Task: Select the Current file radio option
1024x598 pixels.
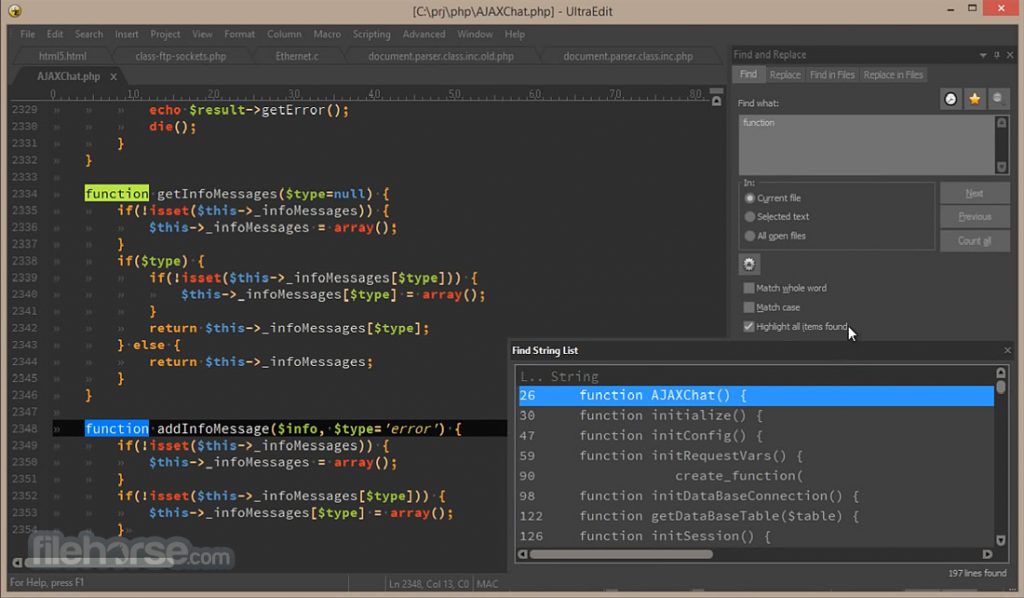Action: [749, 198]
